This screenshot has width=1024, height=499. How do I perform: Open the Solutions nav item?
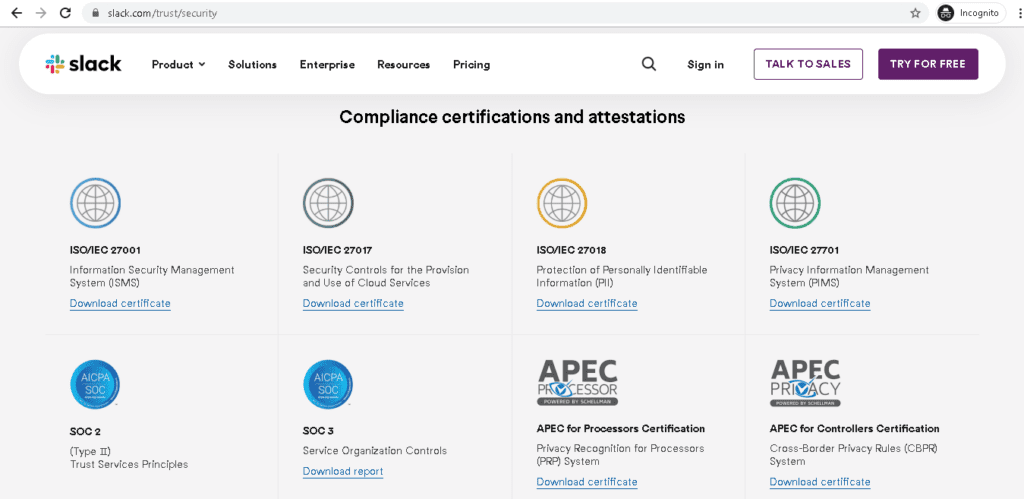click(x=252, y=65)
